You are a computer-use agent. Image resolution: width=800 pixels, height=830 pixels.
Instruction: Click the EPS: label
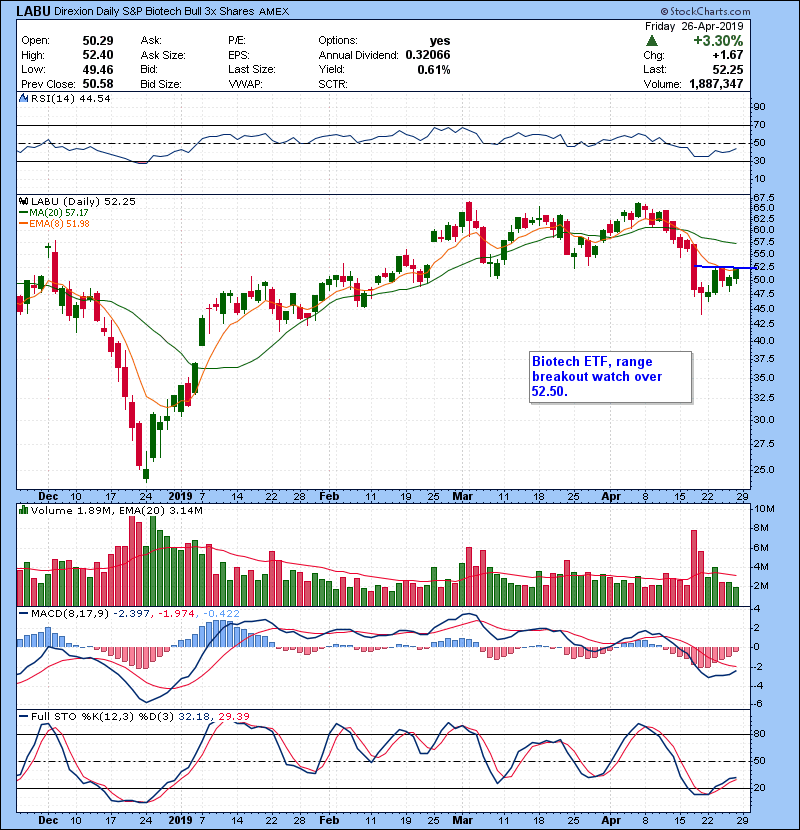tap(239, 55)
